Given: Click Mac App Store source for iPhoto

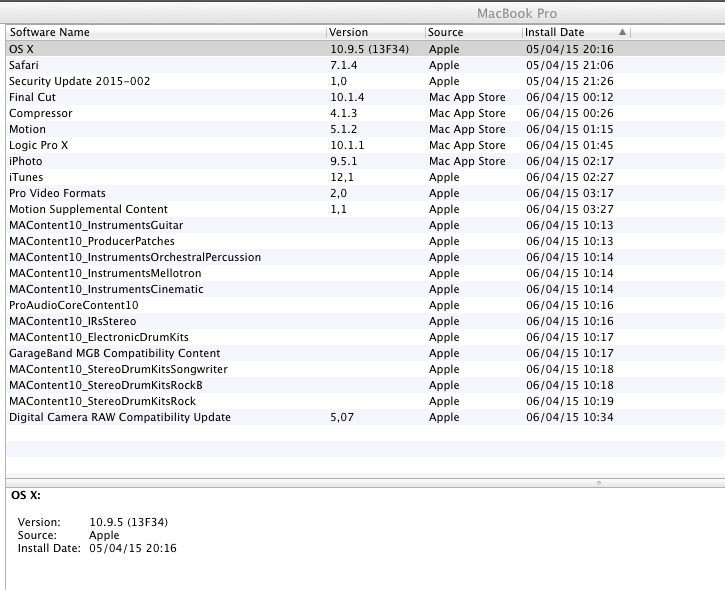Looking at the screenshot, I should point(467,161).
